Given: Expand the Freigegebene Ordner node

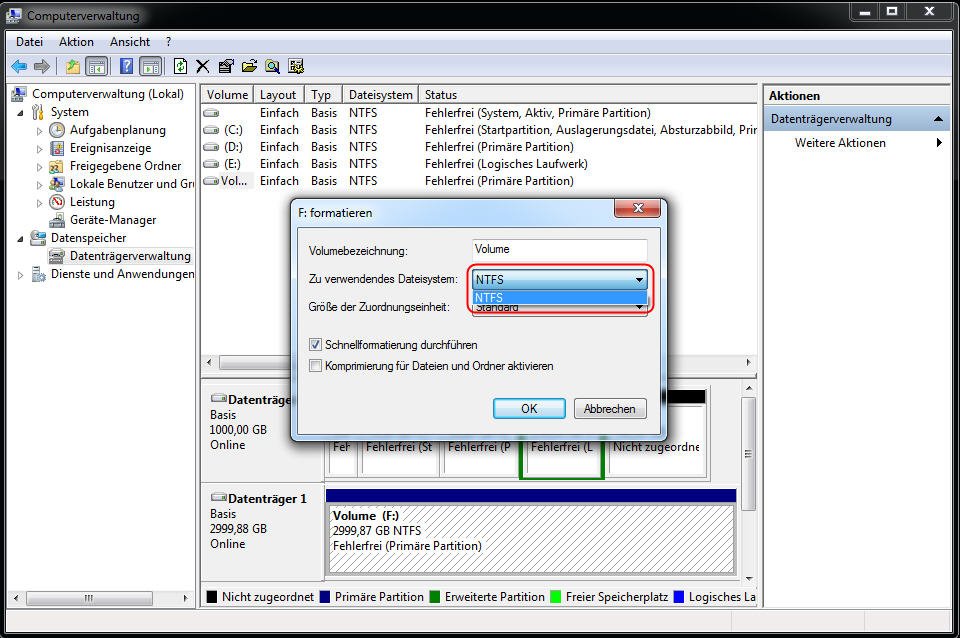Looking at the screenshot, I should pyautogui.click(x=39, y=167).
